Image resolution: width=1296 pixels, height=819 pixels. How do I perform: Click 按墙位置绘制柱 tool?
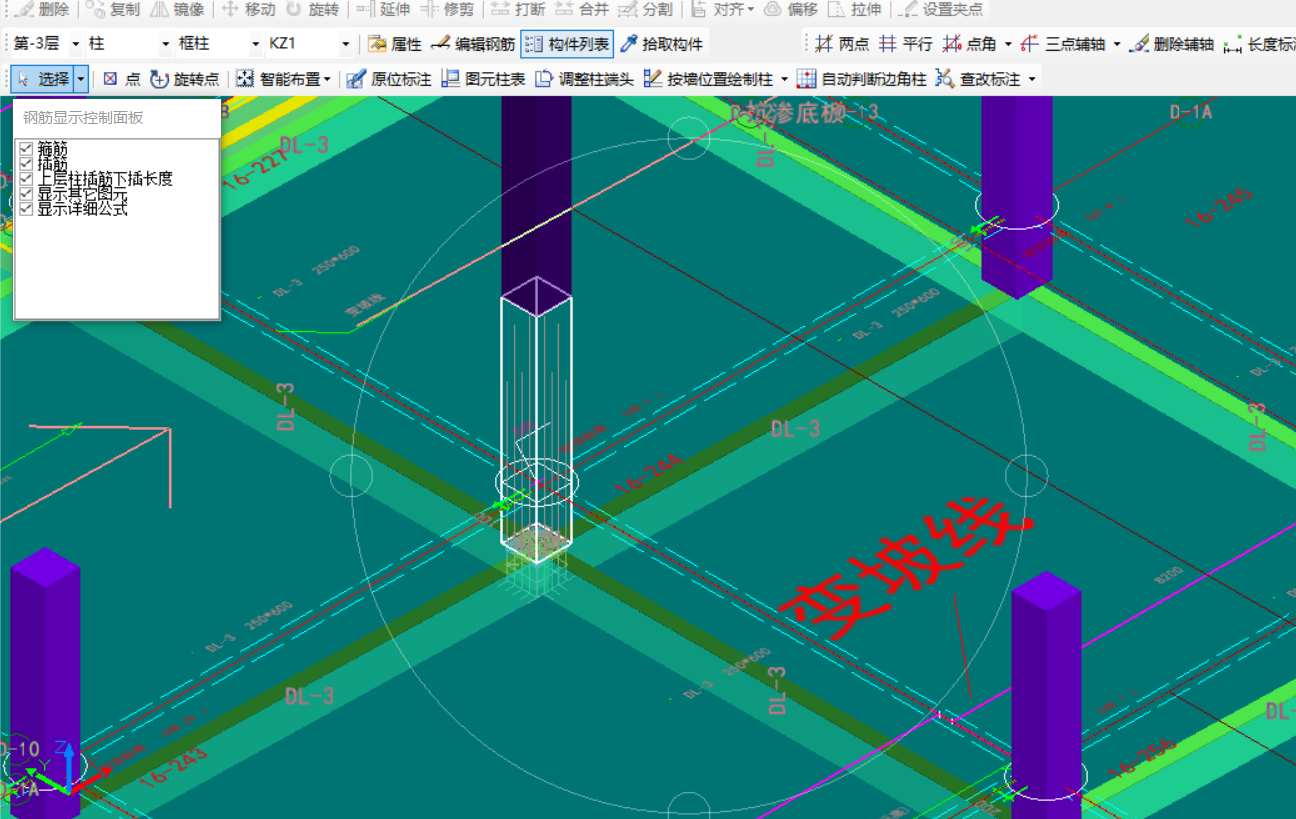click(708, 78)
